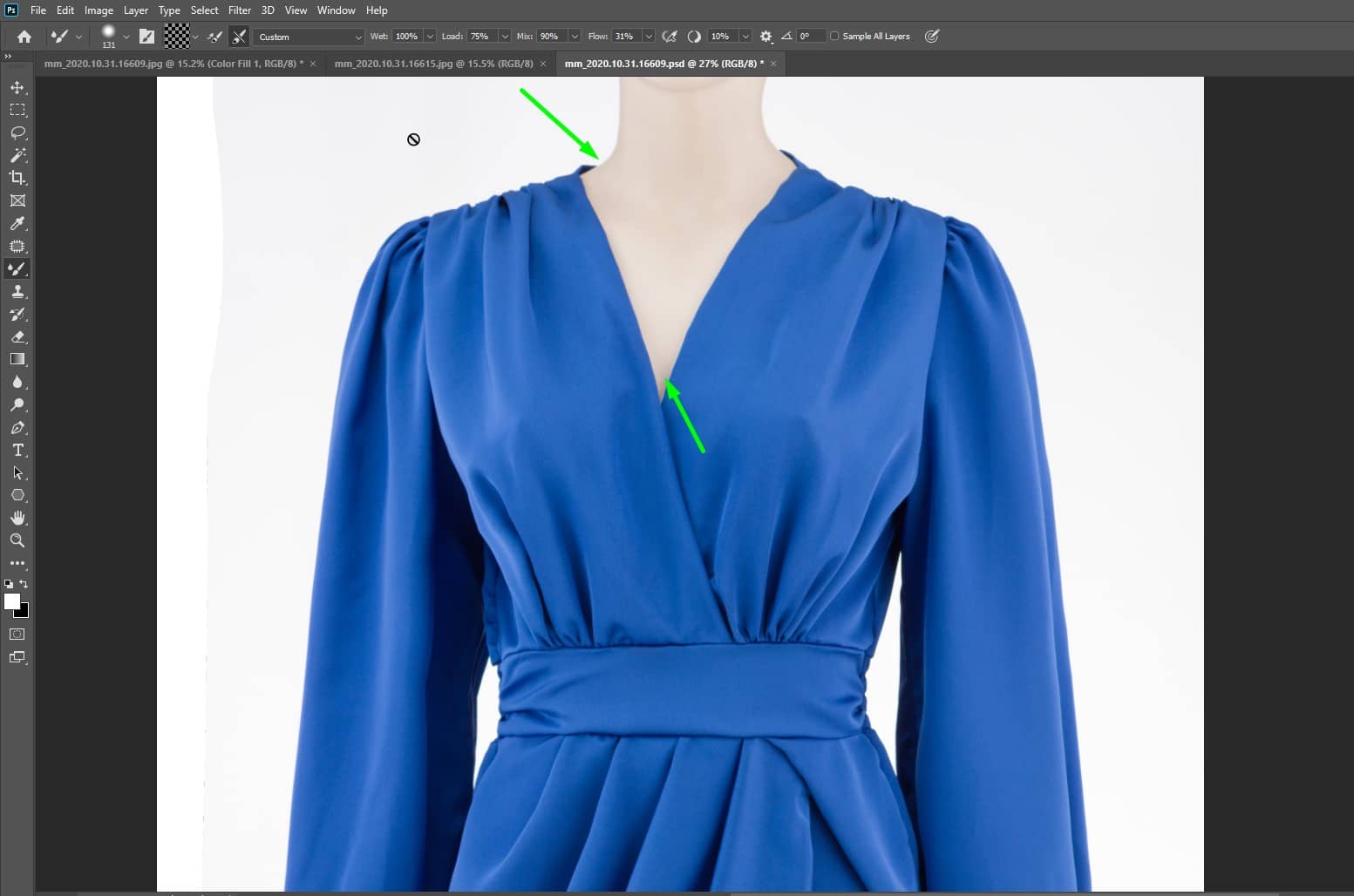
Task: Open the Gradient tool
Action: click(x=17, y=359)
